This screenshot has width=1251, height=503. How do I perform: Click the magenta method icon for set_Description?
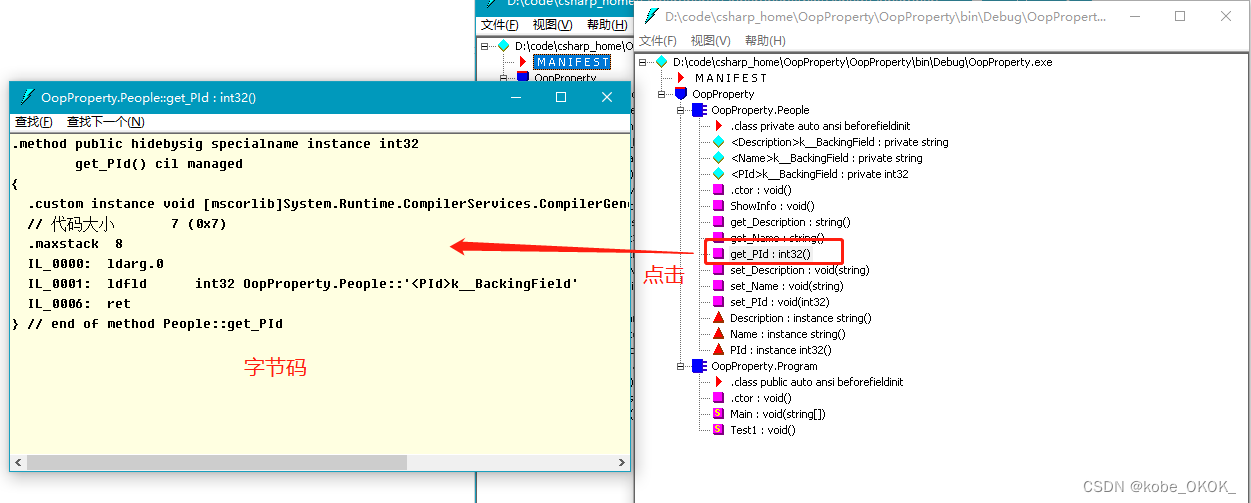click(718, 270)
